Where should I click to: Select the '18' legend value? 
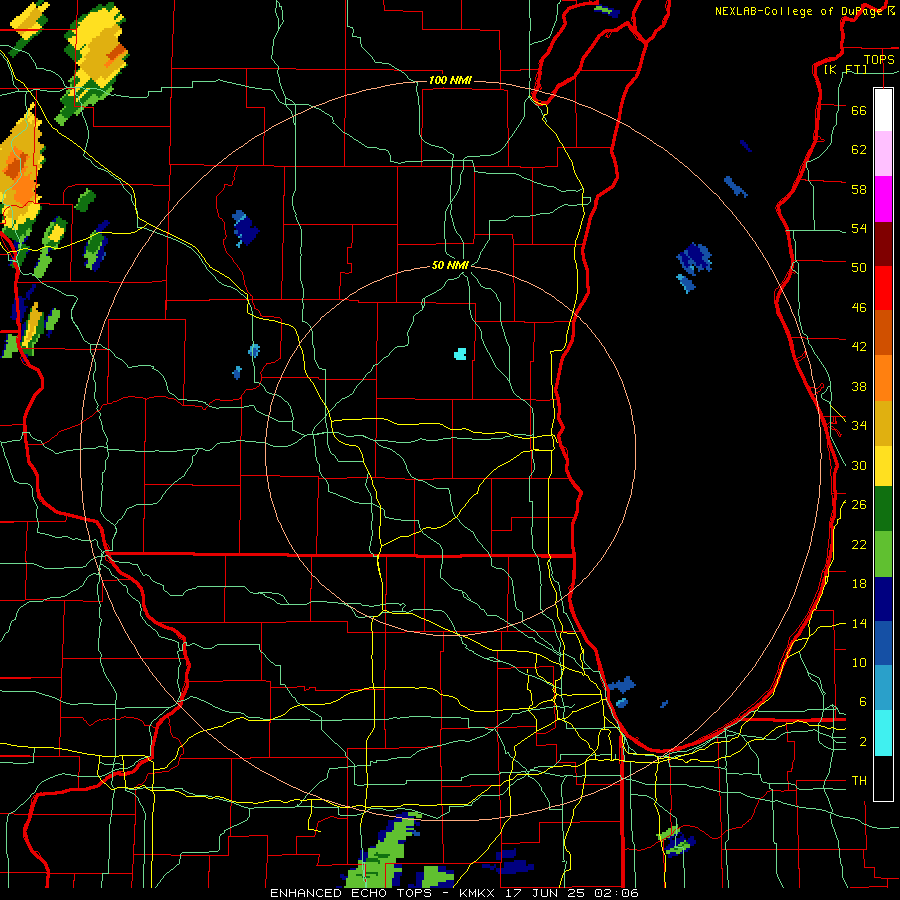[x=859, y=584]
